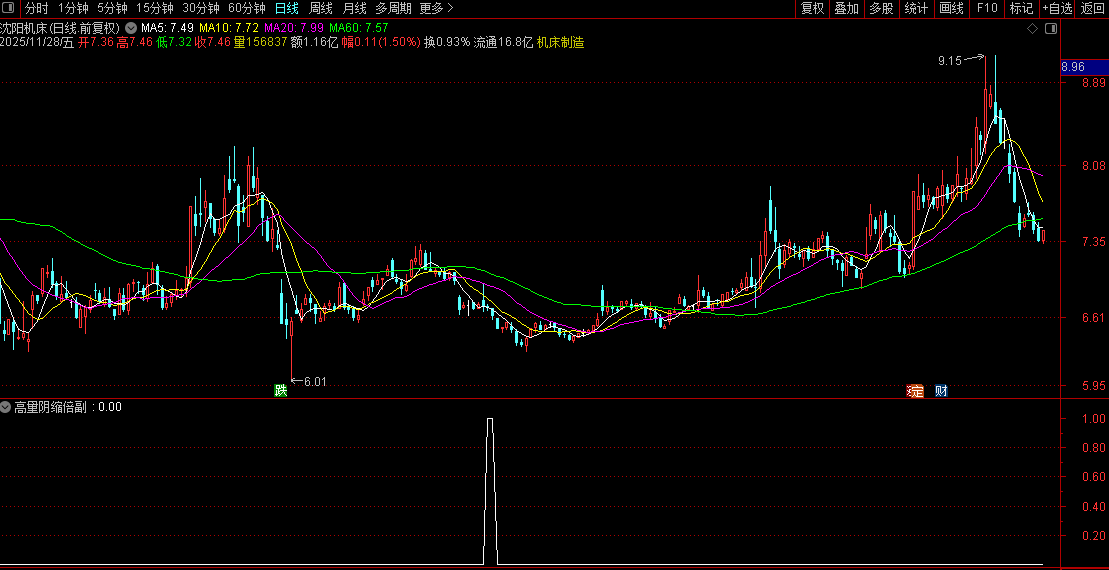This screenshot has width=1109, height=570.
Task: Click the 2025/11/28/五 date text
Action: (37, 42)
